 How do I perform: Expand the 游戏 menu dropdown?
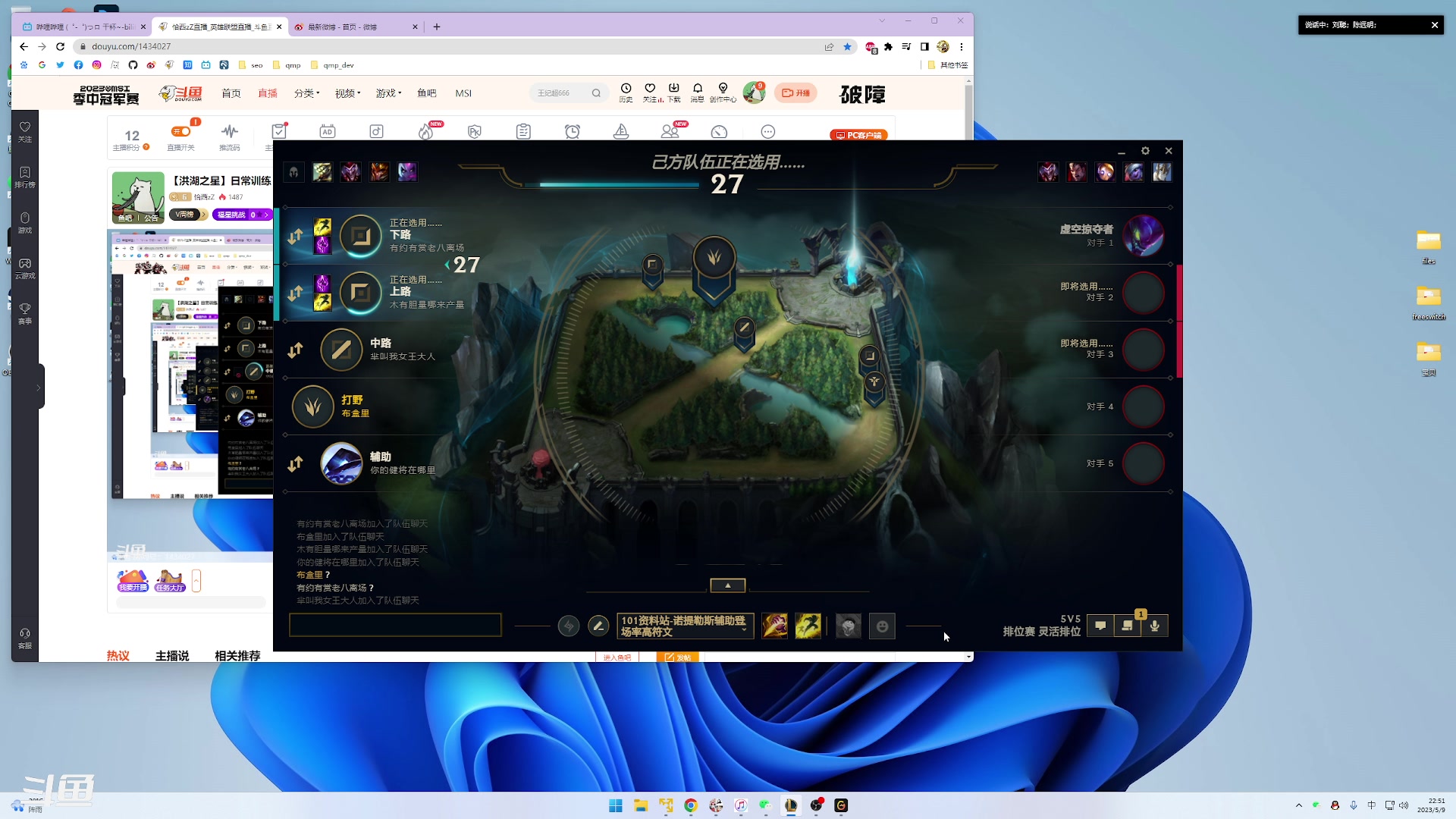pyautogui.click(x=389, y=93)
